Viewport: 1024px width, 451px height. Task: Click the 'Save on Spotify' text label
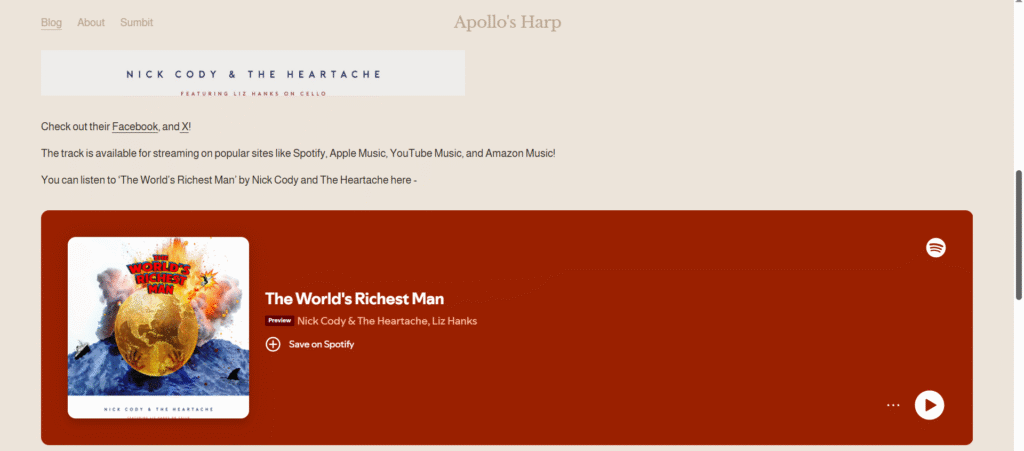[x=321, y=344]
